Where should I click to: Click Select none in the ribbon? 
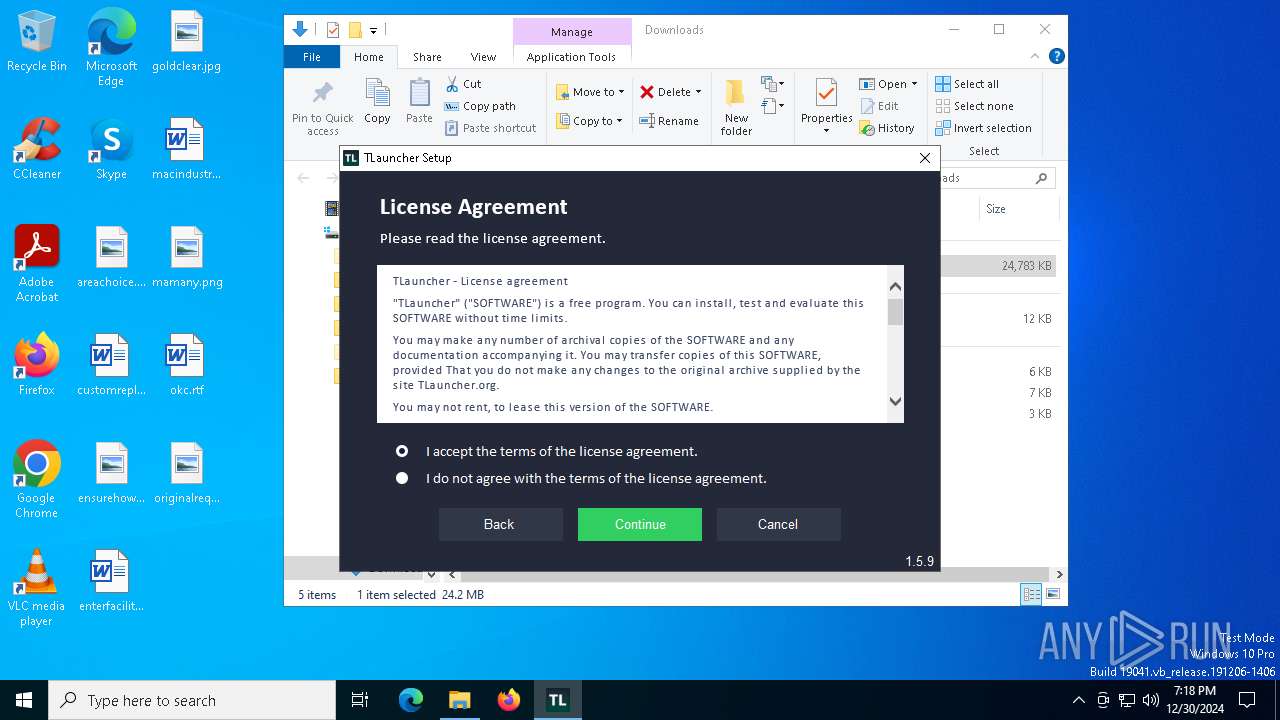click(974, 106)
